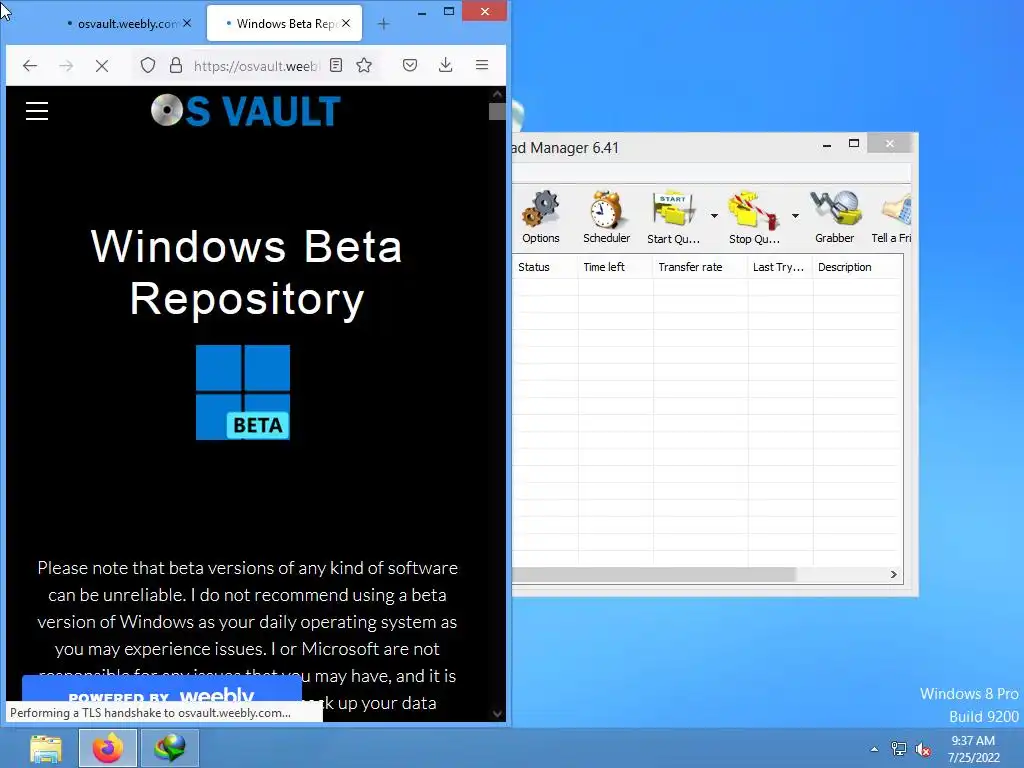Open File Explorer from taskbar
The height and width of the screenshot is (768, 1024).
tap(46, 748)
